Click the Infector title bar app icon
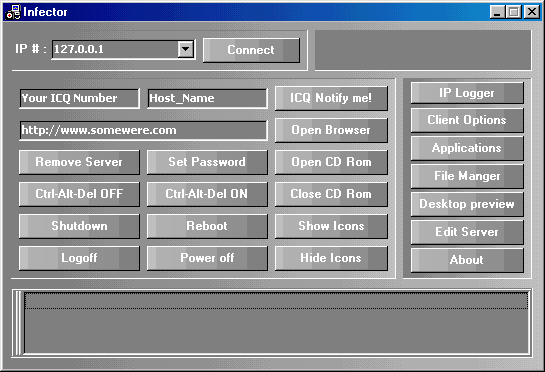Screen dimensions: 545x372 pos(13,12)
